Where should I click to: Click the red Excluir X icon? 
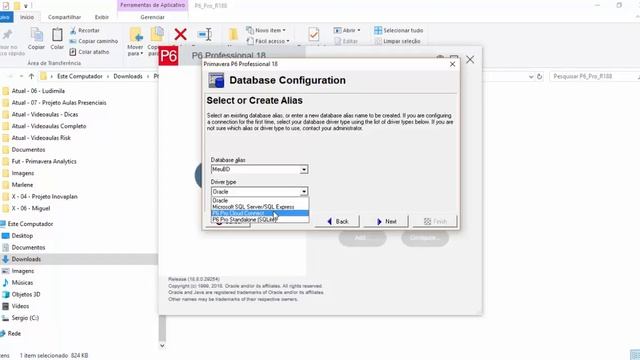point(180,34)
